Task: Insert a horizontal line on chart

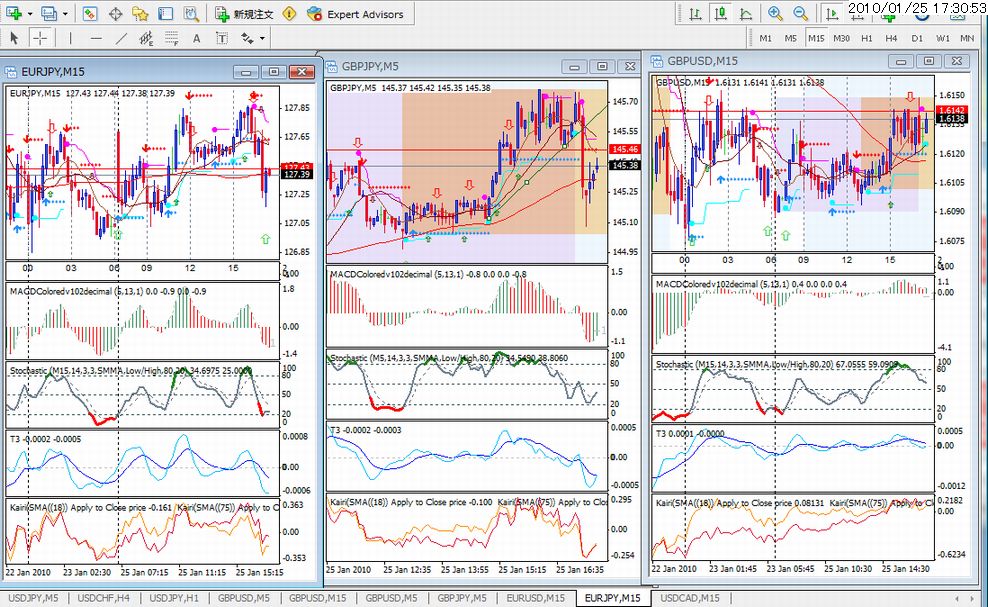Action: coord(96,38)
